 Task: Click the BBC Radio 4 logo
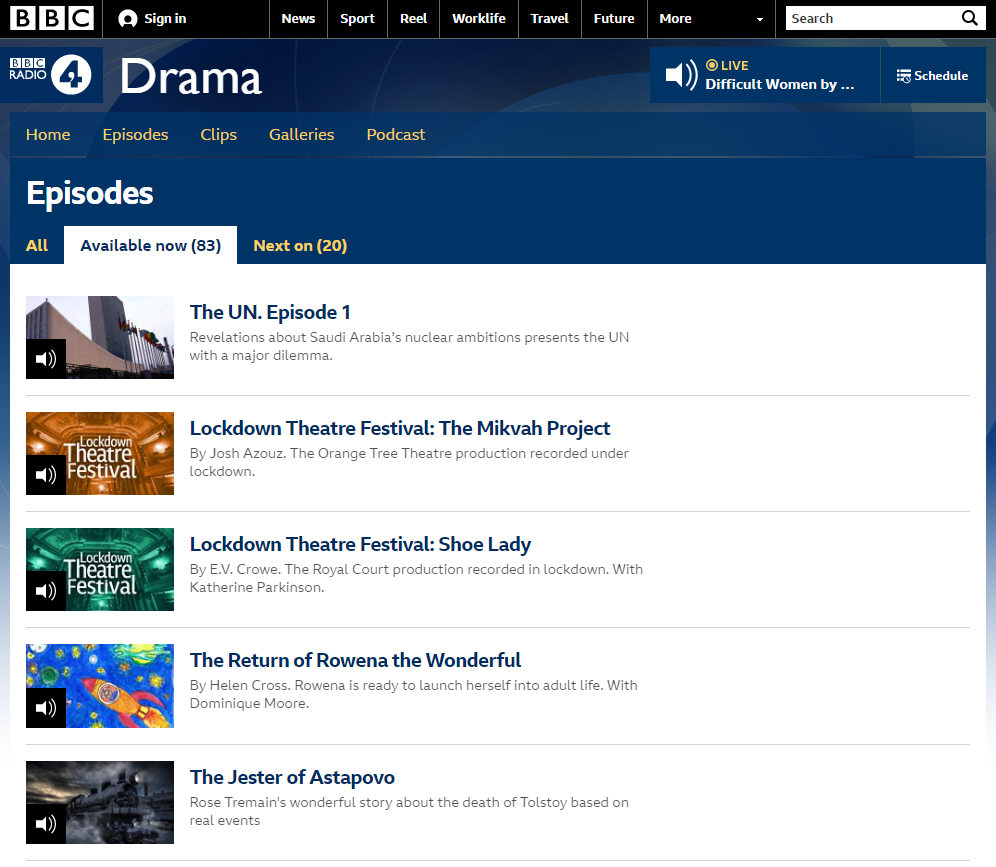[x=52, y=74]
